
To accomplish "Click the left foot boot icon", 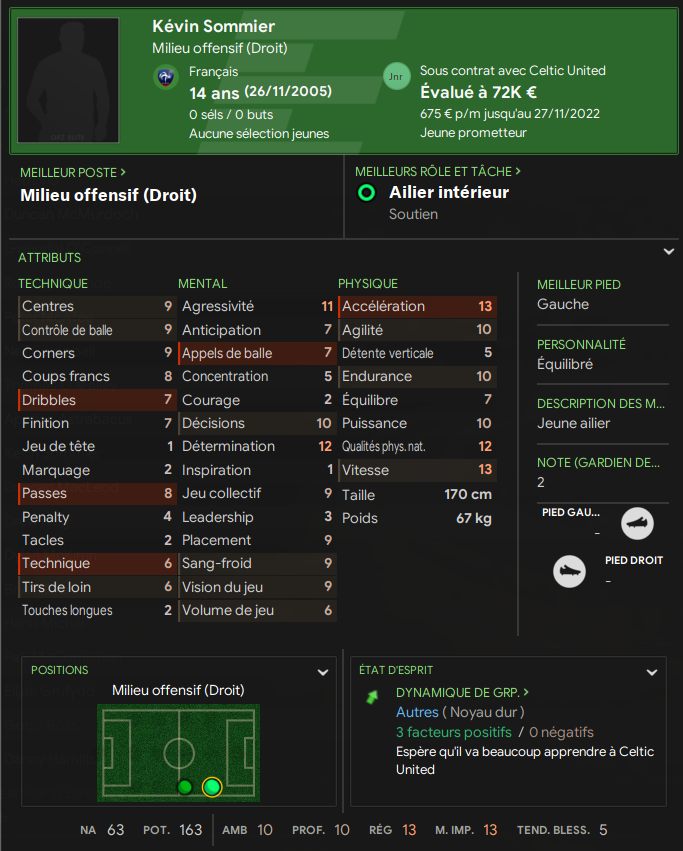I will click(637, 523).
